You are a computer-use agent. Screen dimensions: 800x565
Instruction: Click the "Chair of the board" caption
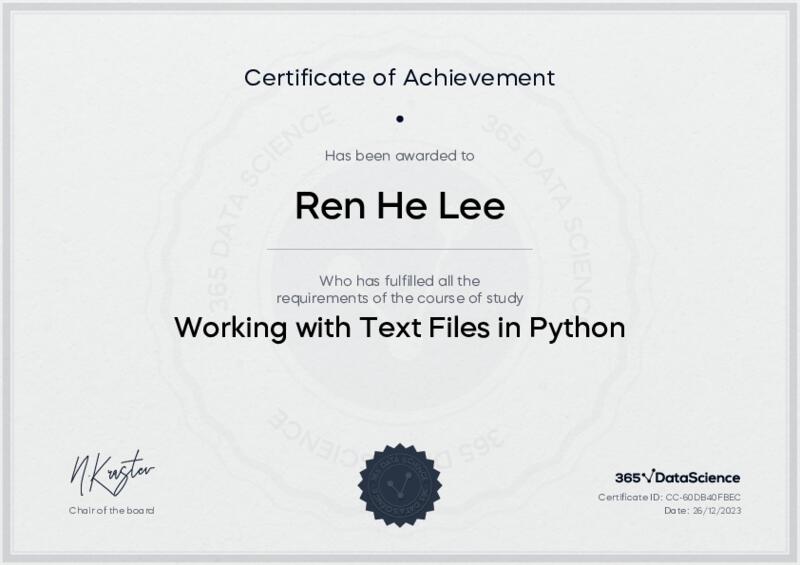pyautogui.click(x=111, y=511)
